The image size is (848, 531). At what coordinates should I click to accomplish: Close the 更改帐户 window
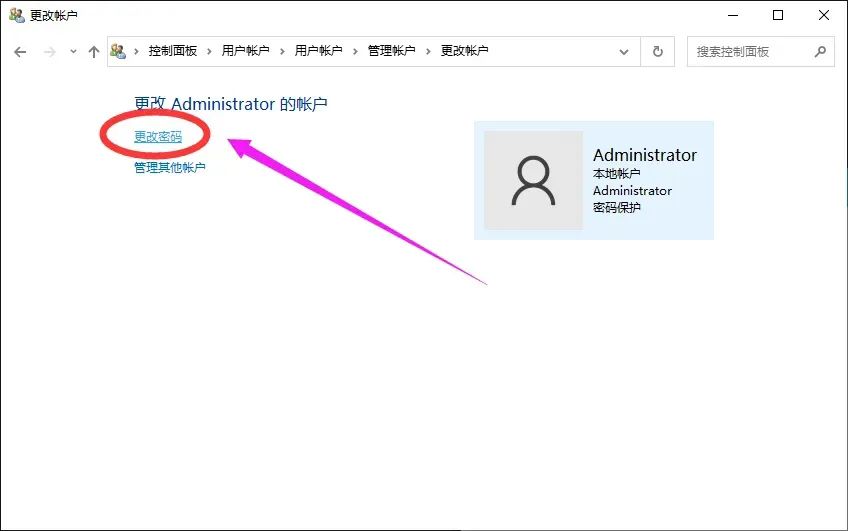point(824,15)
